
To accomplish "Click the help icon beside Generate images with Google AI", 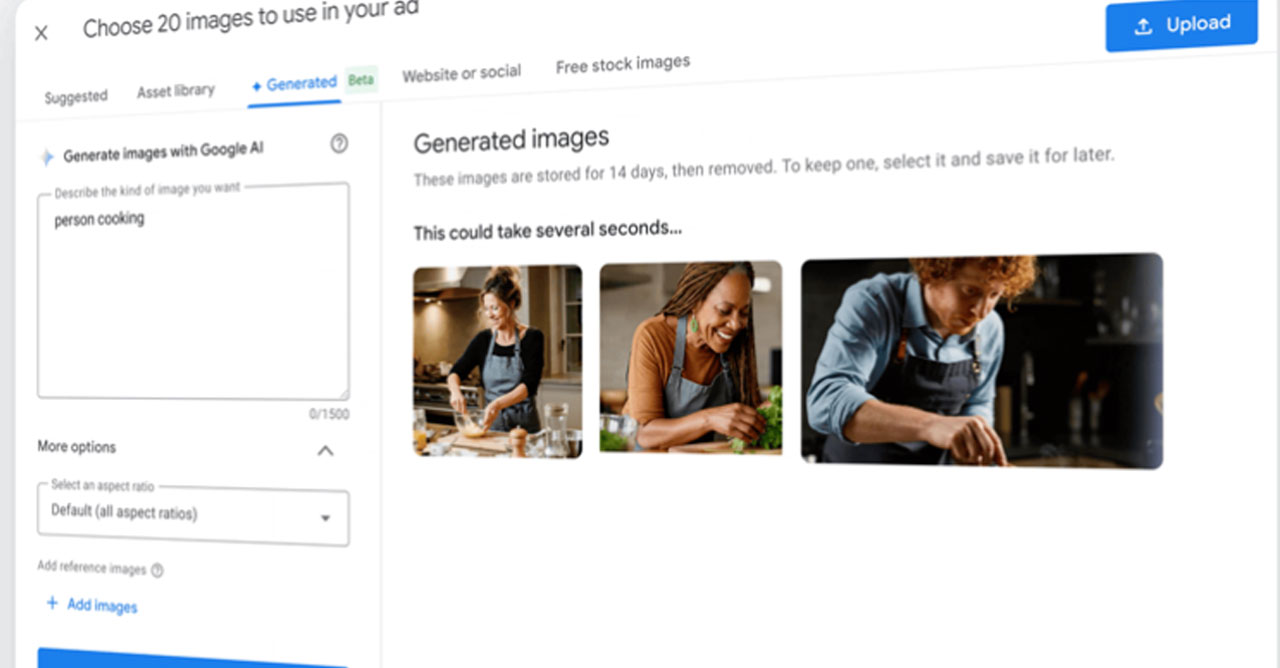I will [339, 144].
